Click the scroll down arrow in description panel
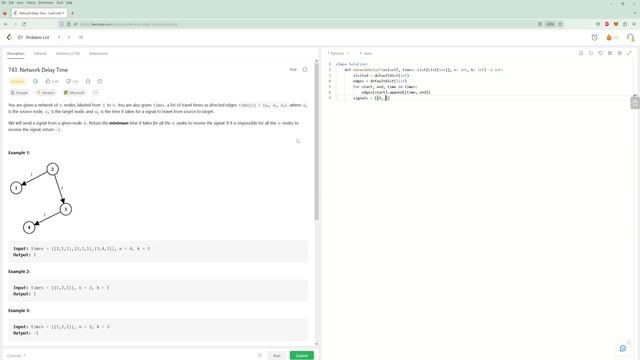Image resolution: width=640 pixels, height=360 pixels. pyautogui.click(x=316, y=344)
